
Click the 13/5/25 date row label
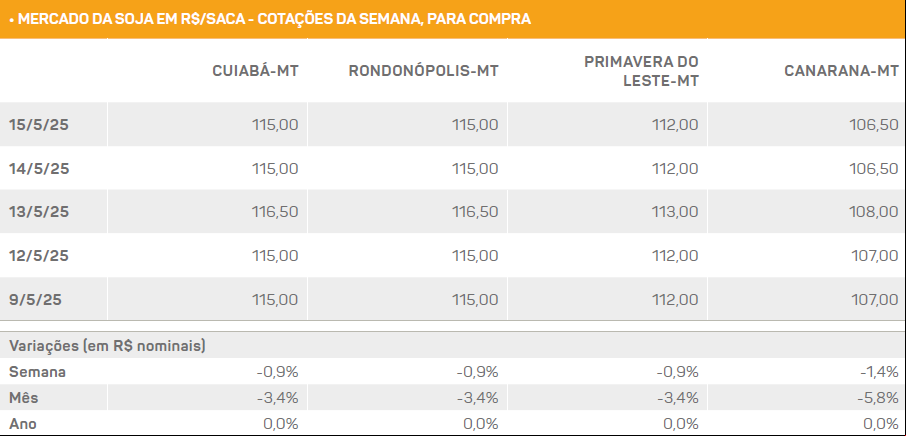coord(39,212)
